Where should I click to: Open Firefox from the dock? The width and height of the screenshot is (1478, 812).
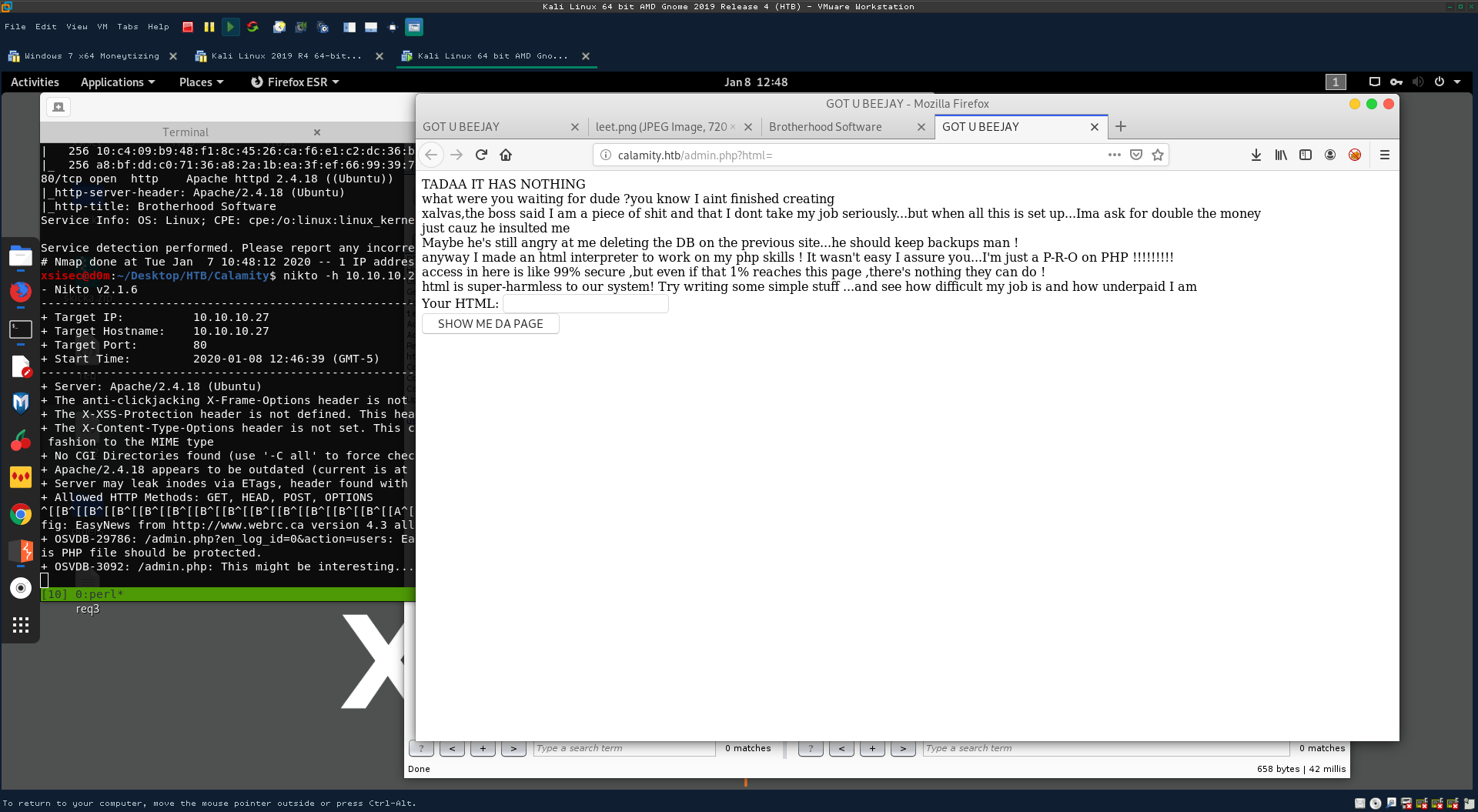coord(21,292)
